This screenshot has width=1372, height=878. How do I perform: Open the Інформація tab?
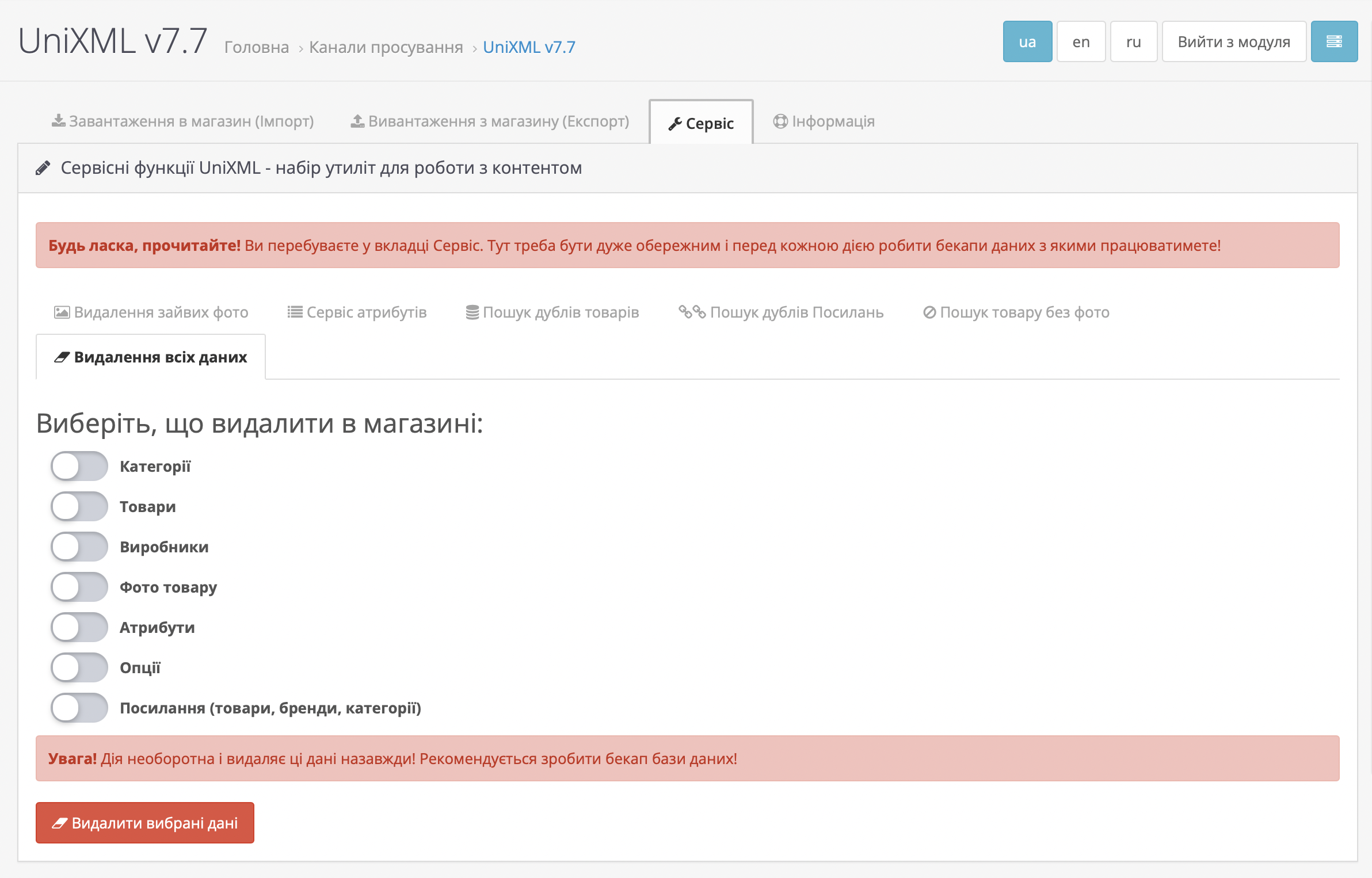[x=824, y=121]
